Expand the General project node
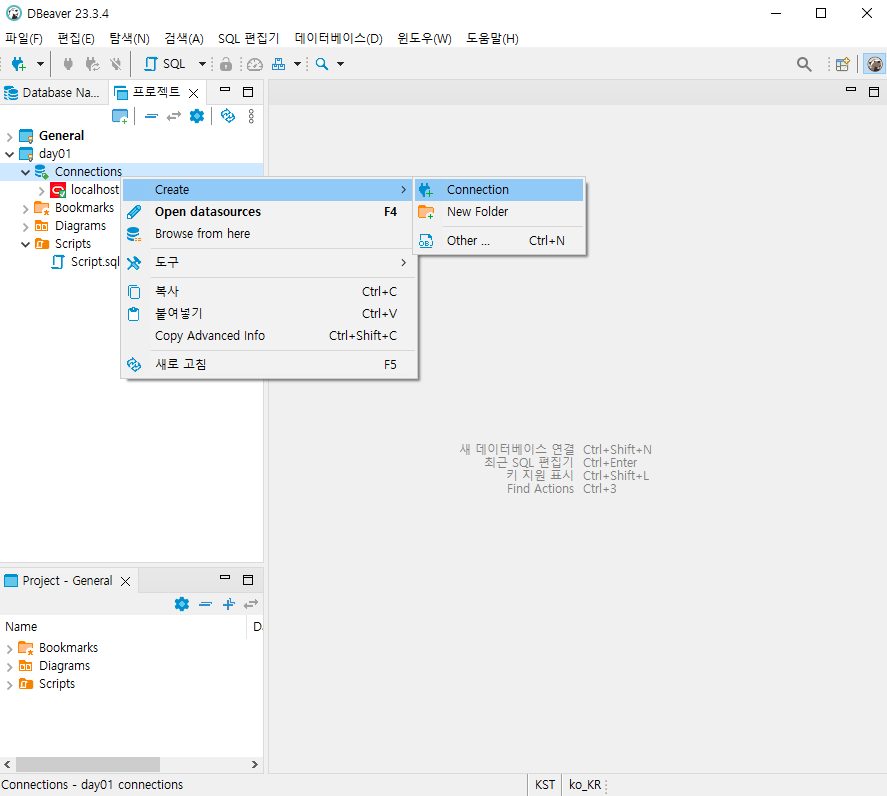The width and height of the screenshot is (887, 796). (x=9, y=136)
